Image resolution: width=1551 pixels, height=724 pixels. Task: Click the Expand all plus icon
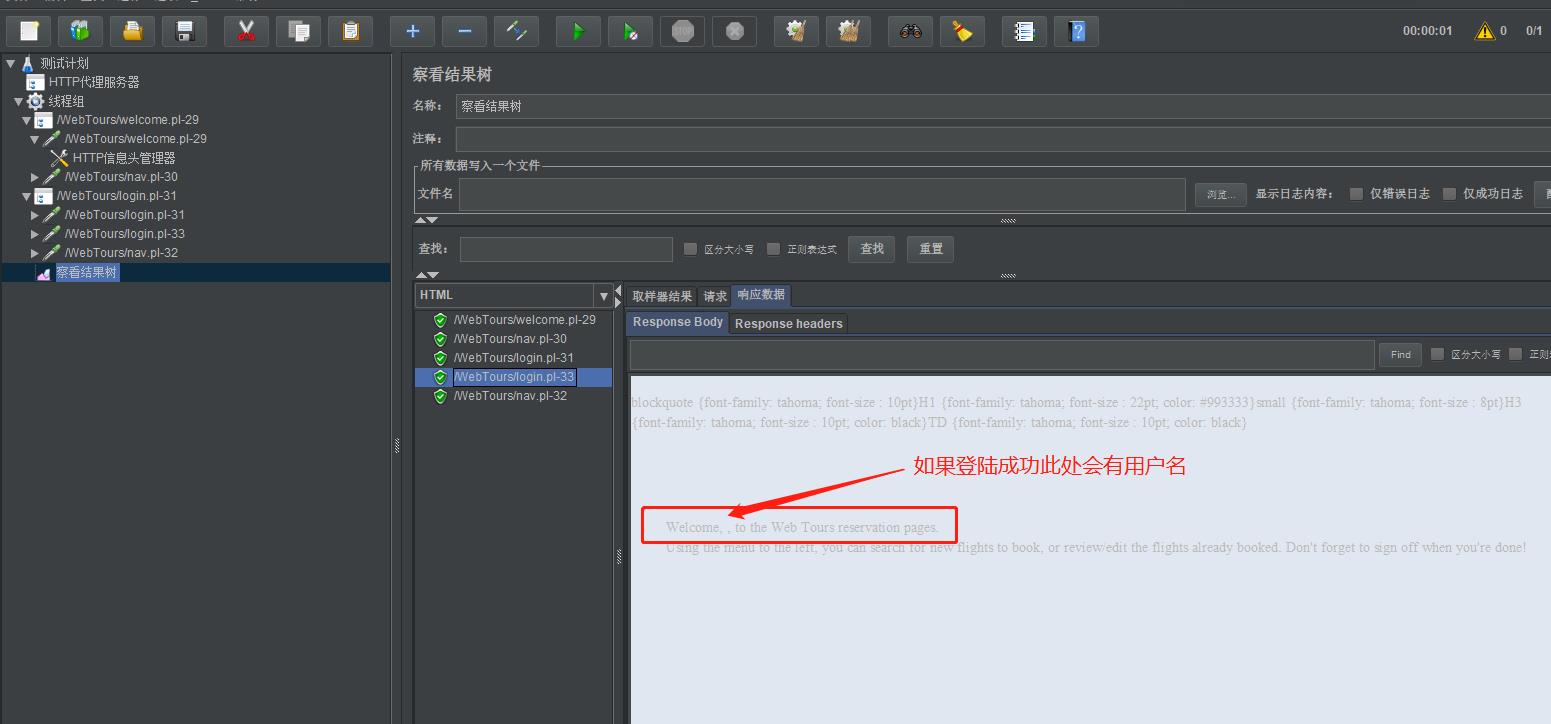coord(412,31)
